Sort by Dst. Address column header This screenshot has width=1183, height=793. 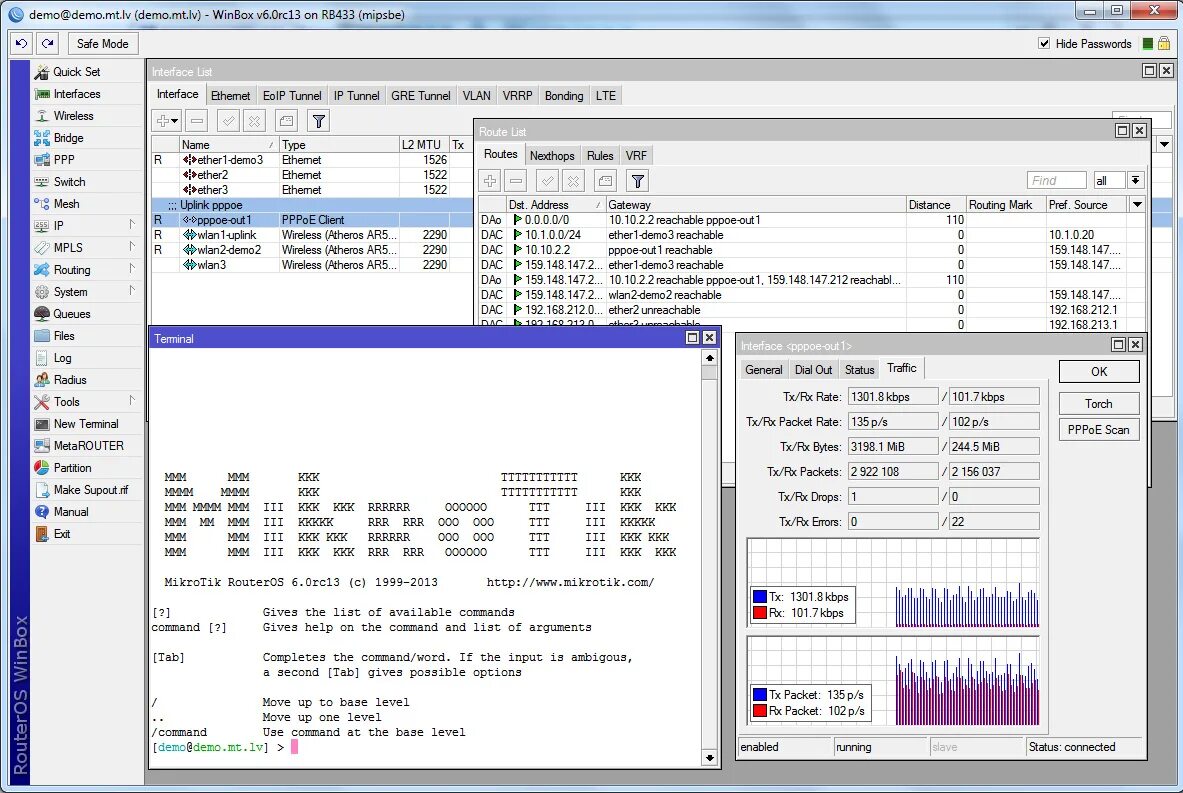555,204
